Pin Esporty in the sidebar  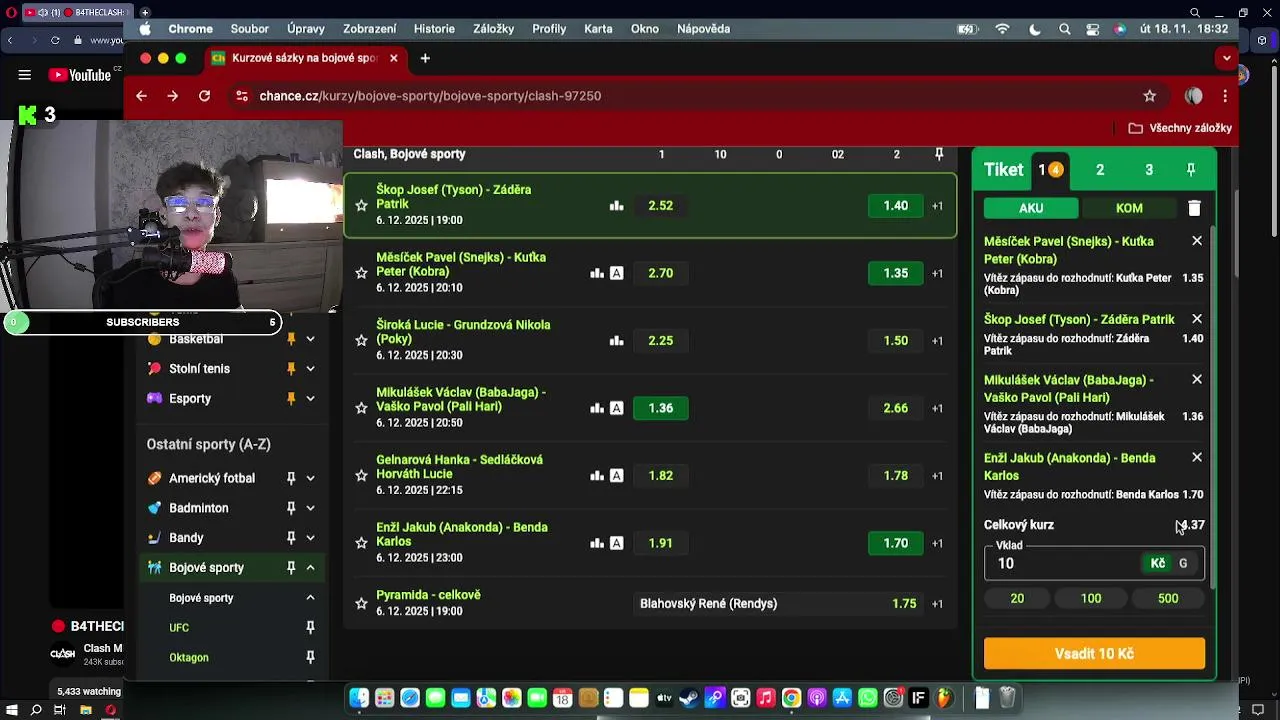pos(291,398)
